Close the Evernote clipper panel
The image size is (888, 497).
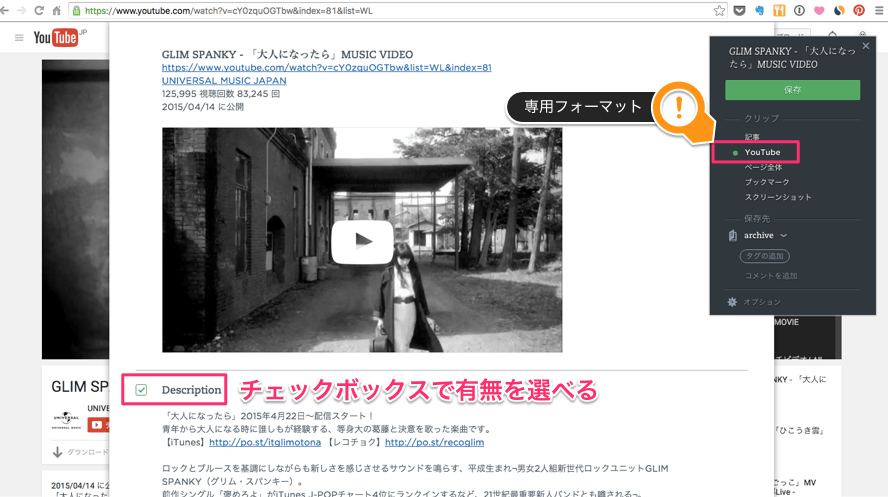tap(866, 46)
